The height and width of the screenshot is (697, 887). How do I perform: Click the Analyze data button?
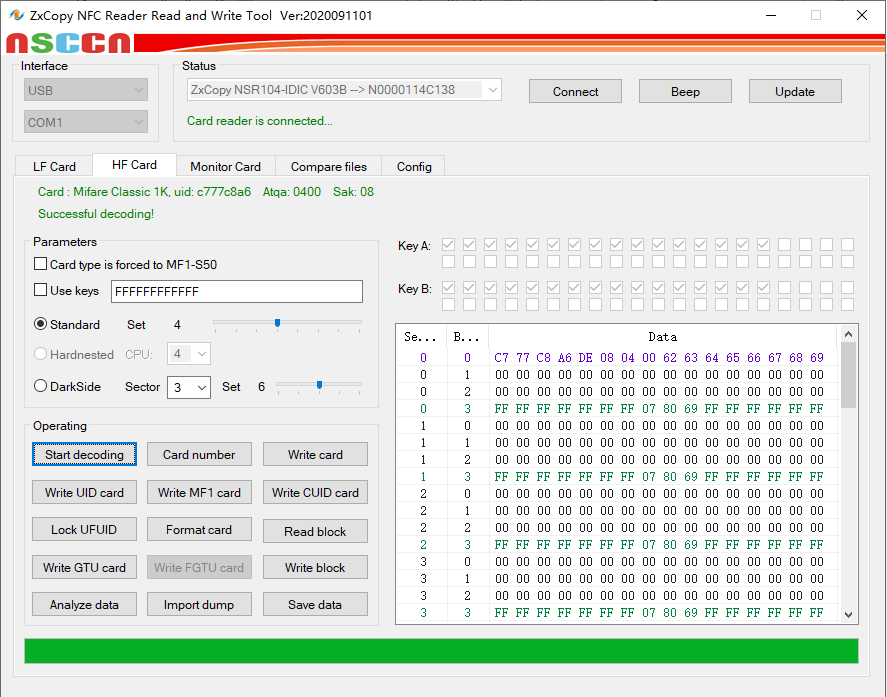click(84, 604)
